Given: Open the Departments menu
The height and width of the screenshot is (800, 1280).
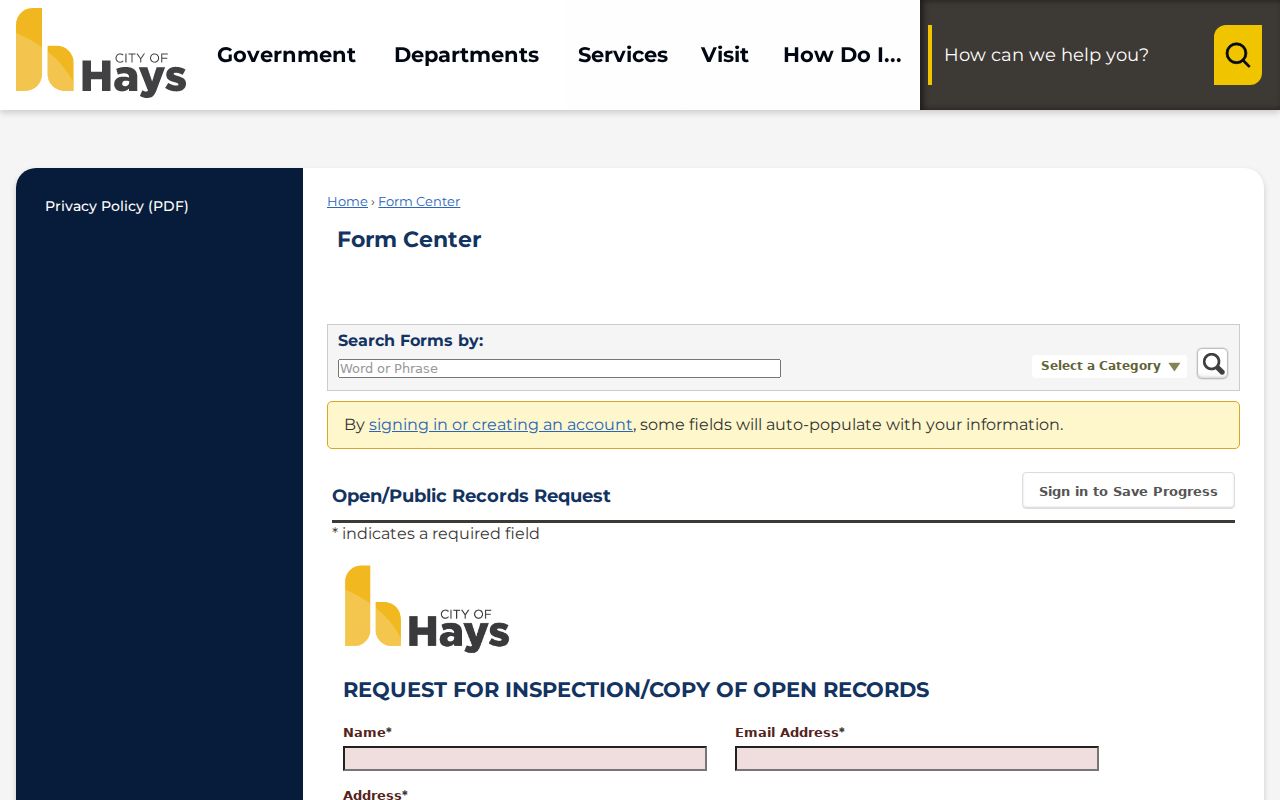Looking at the screenshot, I should click(x=466, y=55).
